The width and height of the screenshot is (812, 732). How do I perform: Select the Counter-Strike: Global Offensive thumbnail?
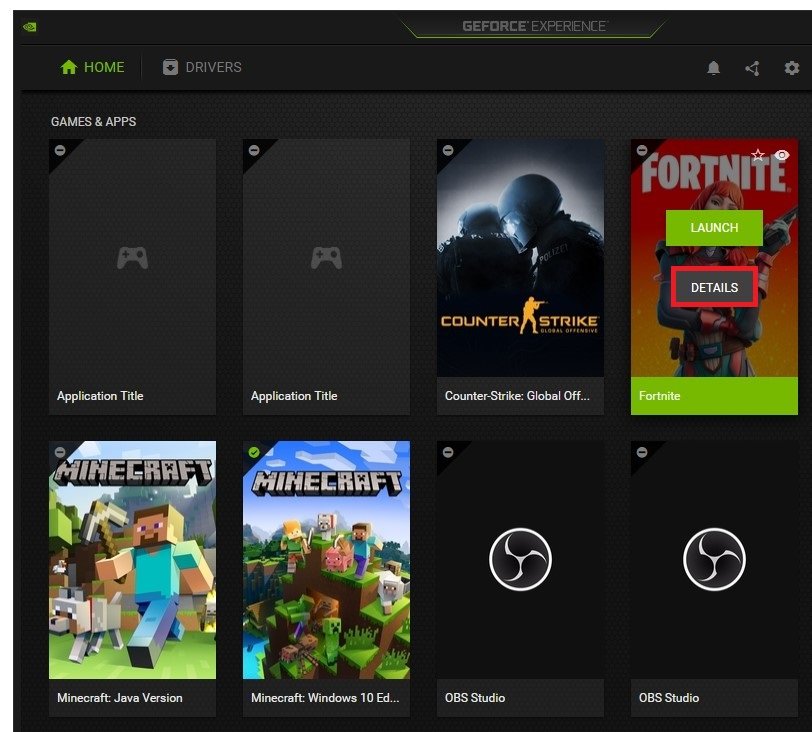[520, 258]
